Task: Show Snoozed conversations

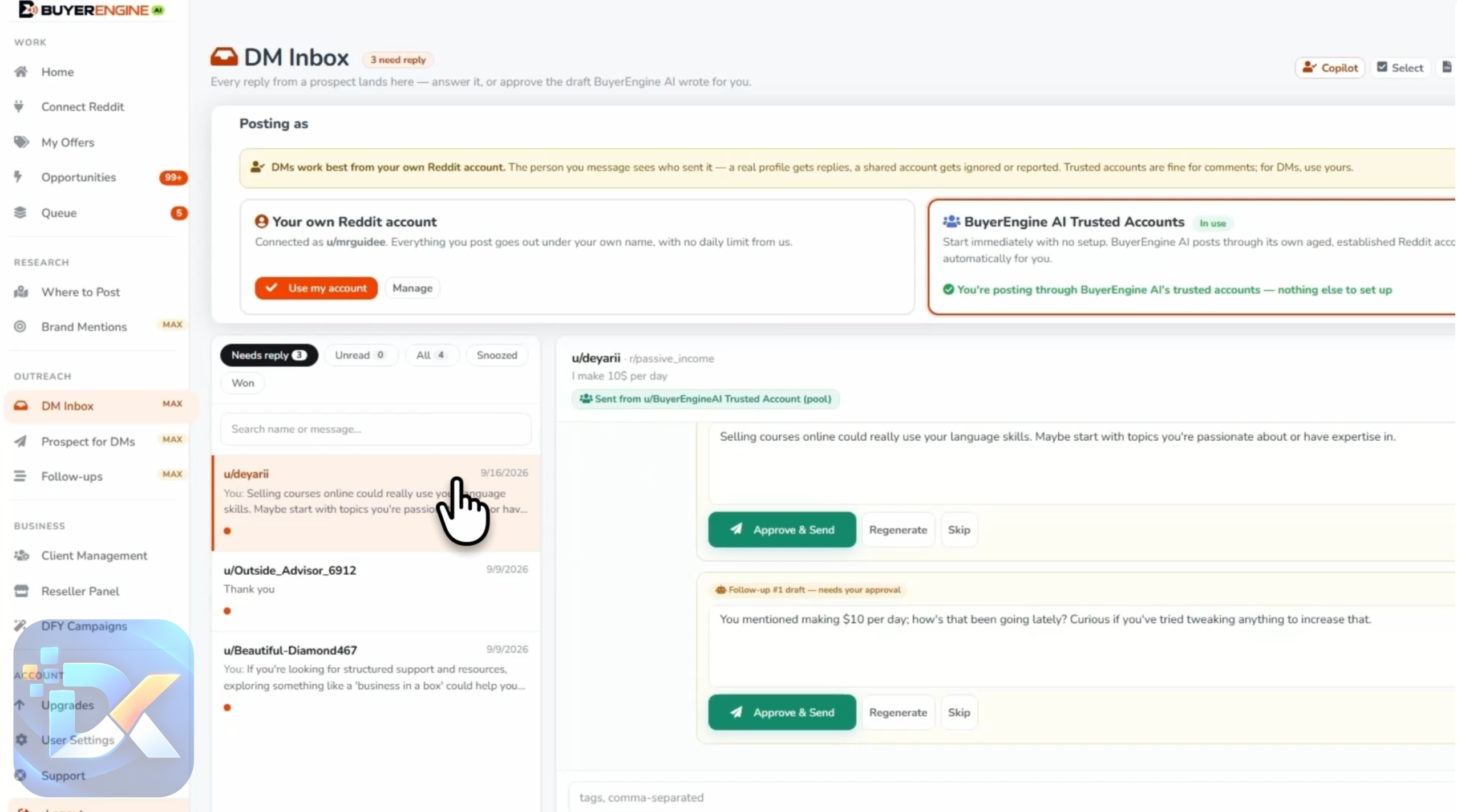Action: (x=496, y=355)
